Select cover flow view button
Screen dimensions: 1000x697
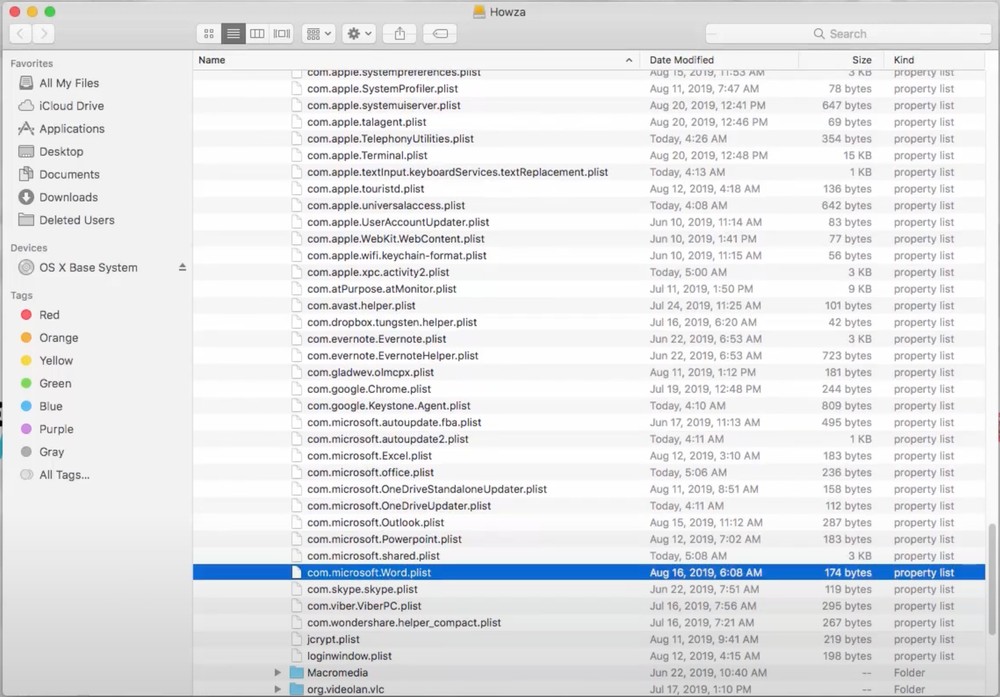click(282, 34)
